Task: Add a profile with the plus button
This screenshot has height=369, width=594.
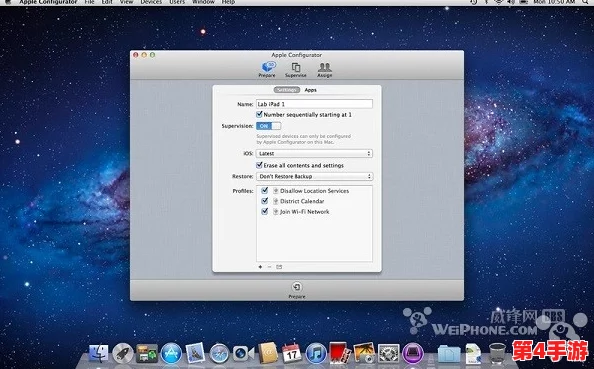Action: tap(260, 267)
